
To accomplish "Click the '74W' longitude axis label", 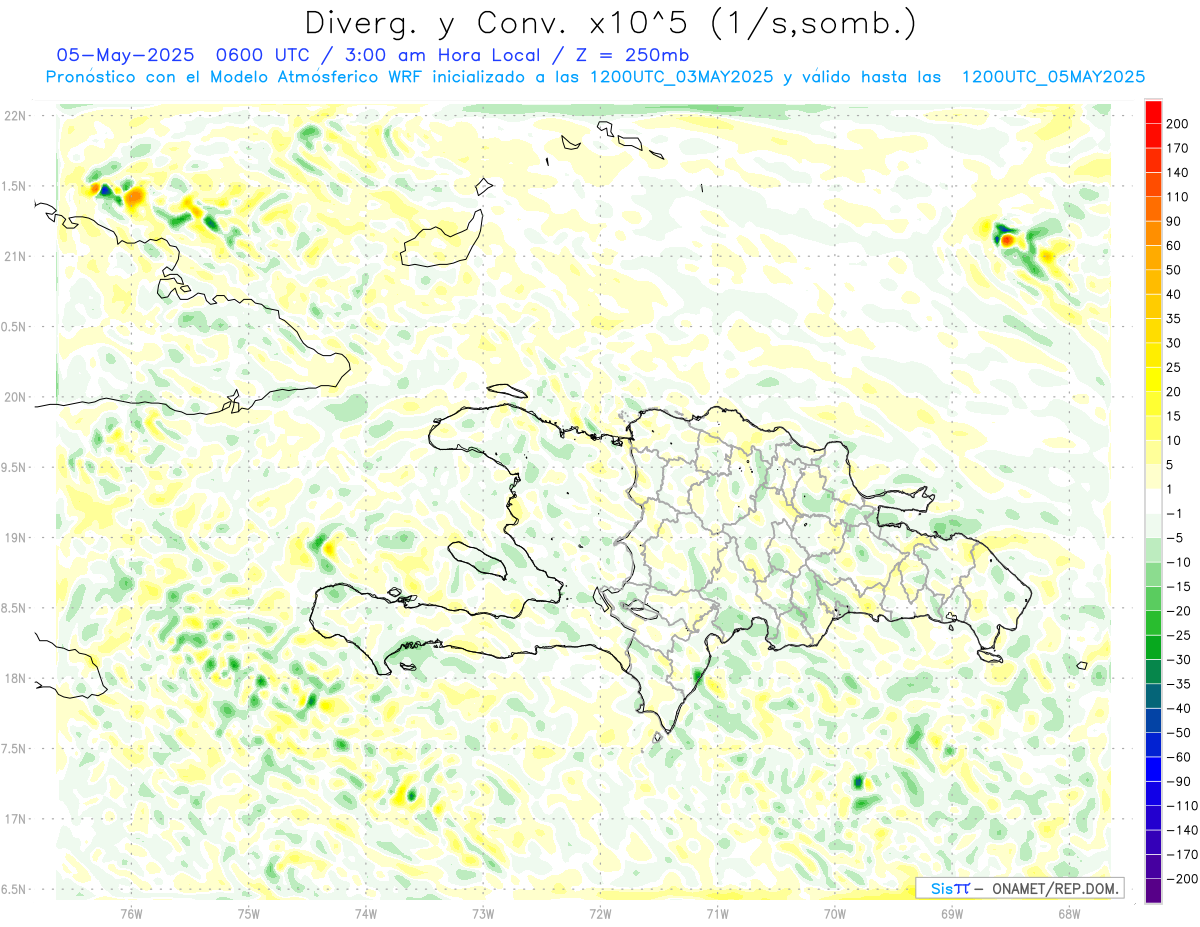I will pyautogui.click(x=365, y=913).
